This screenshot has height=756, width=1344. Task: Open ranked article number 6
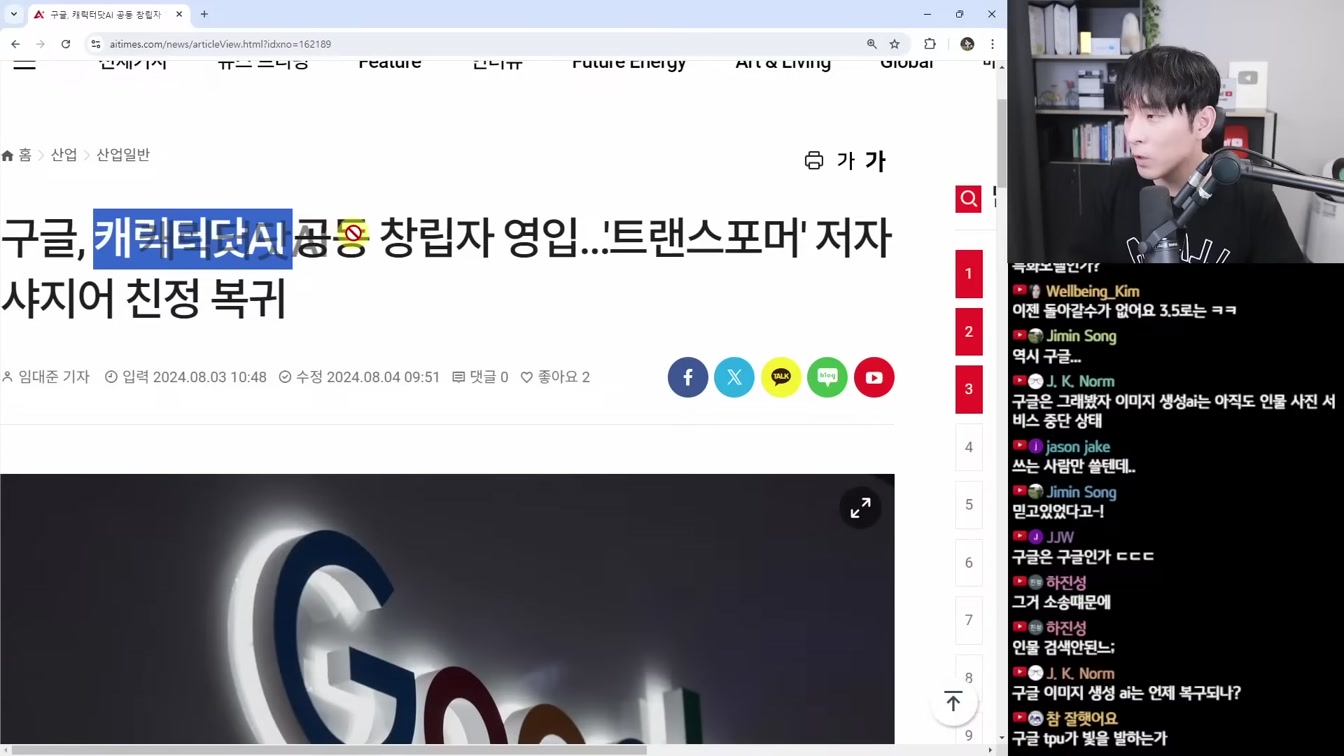point(968,563)
